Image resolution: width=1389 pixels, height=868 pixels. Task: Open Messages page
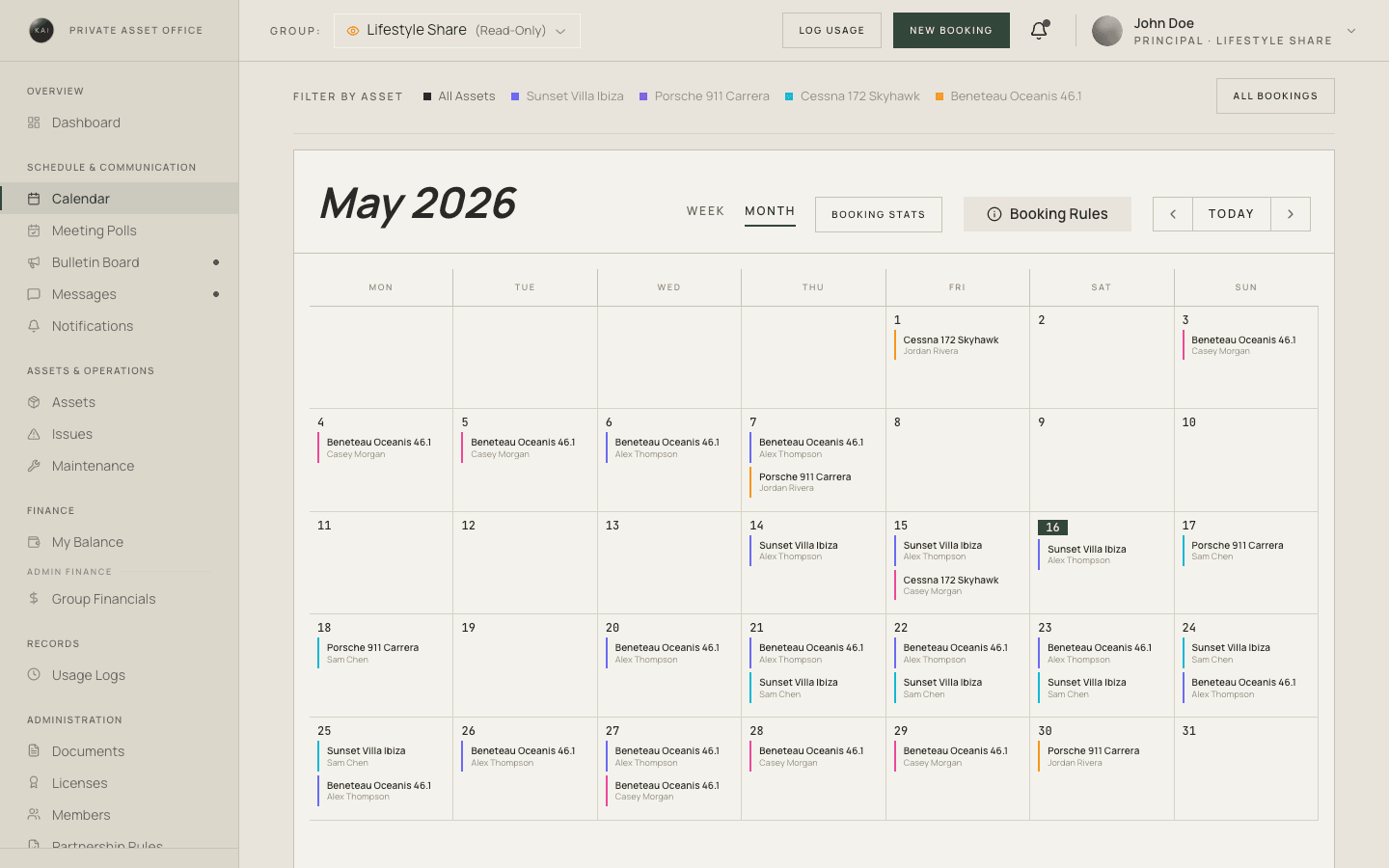click(120, 294)
